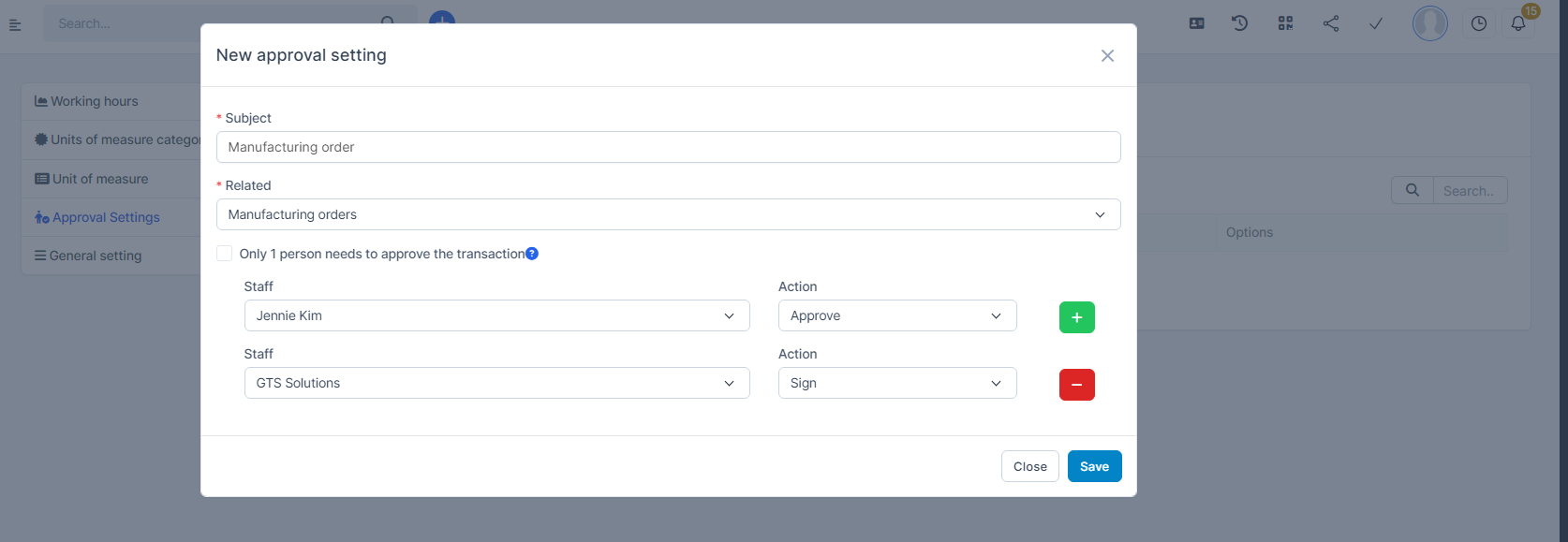Expand the 'Approve' action dropdown

coord(896,315)
